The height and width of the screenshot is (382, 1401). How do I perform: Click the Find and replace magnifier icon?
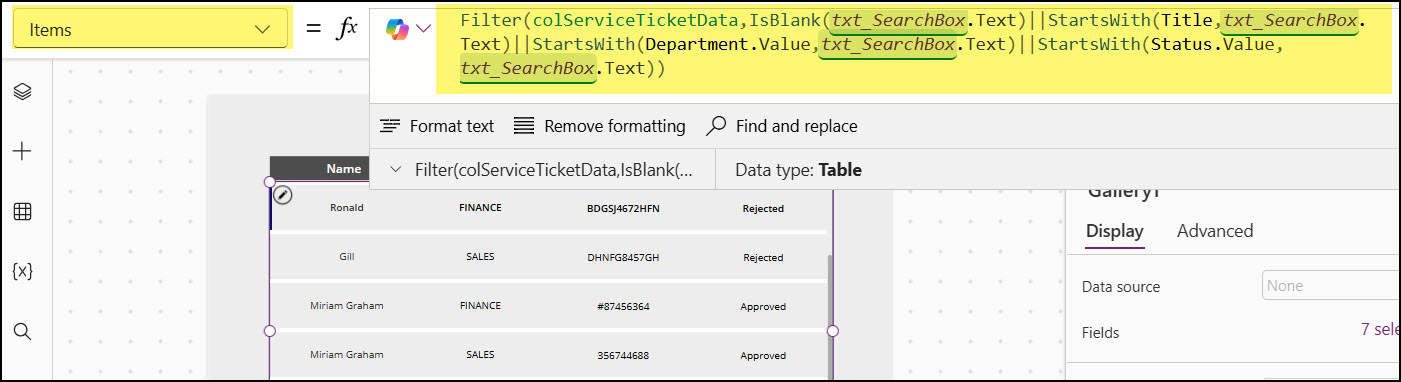point(716,126)
